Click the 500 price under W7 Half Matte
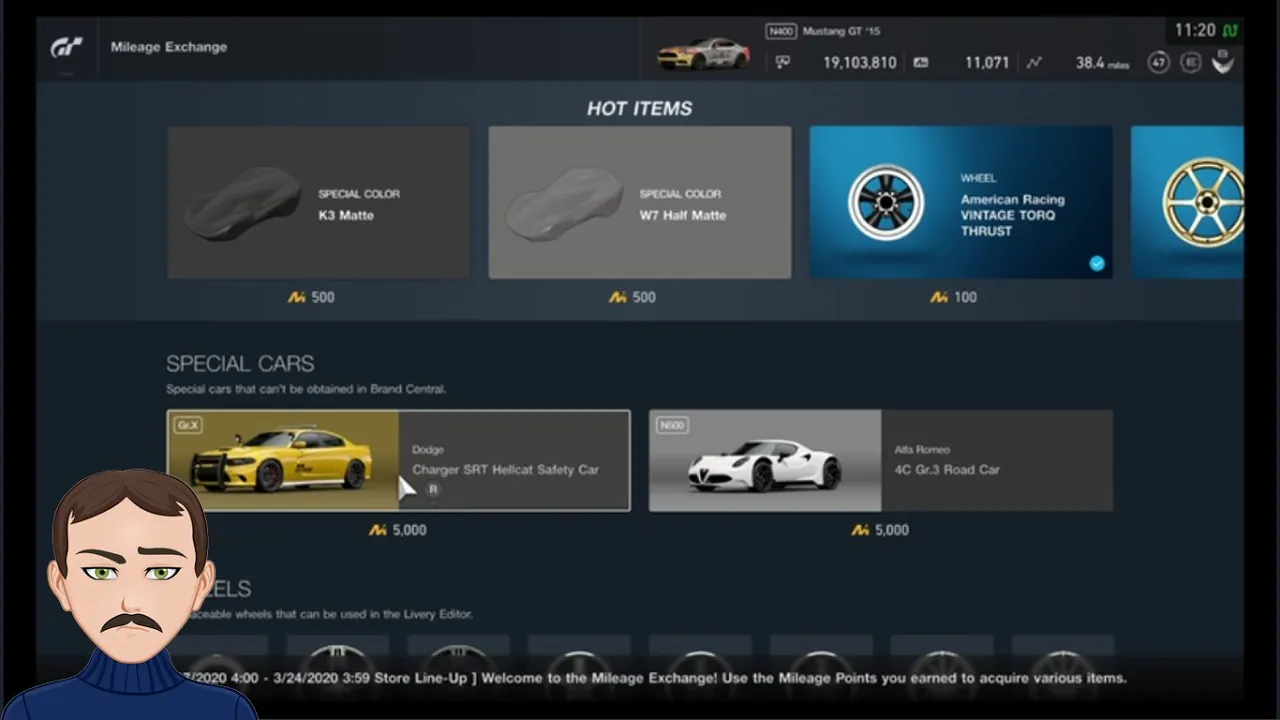This screenshot has width=1280, height=720. point(632,297)
